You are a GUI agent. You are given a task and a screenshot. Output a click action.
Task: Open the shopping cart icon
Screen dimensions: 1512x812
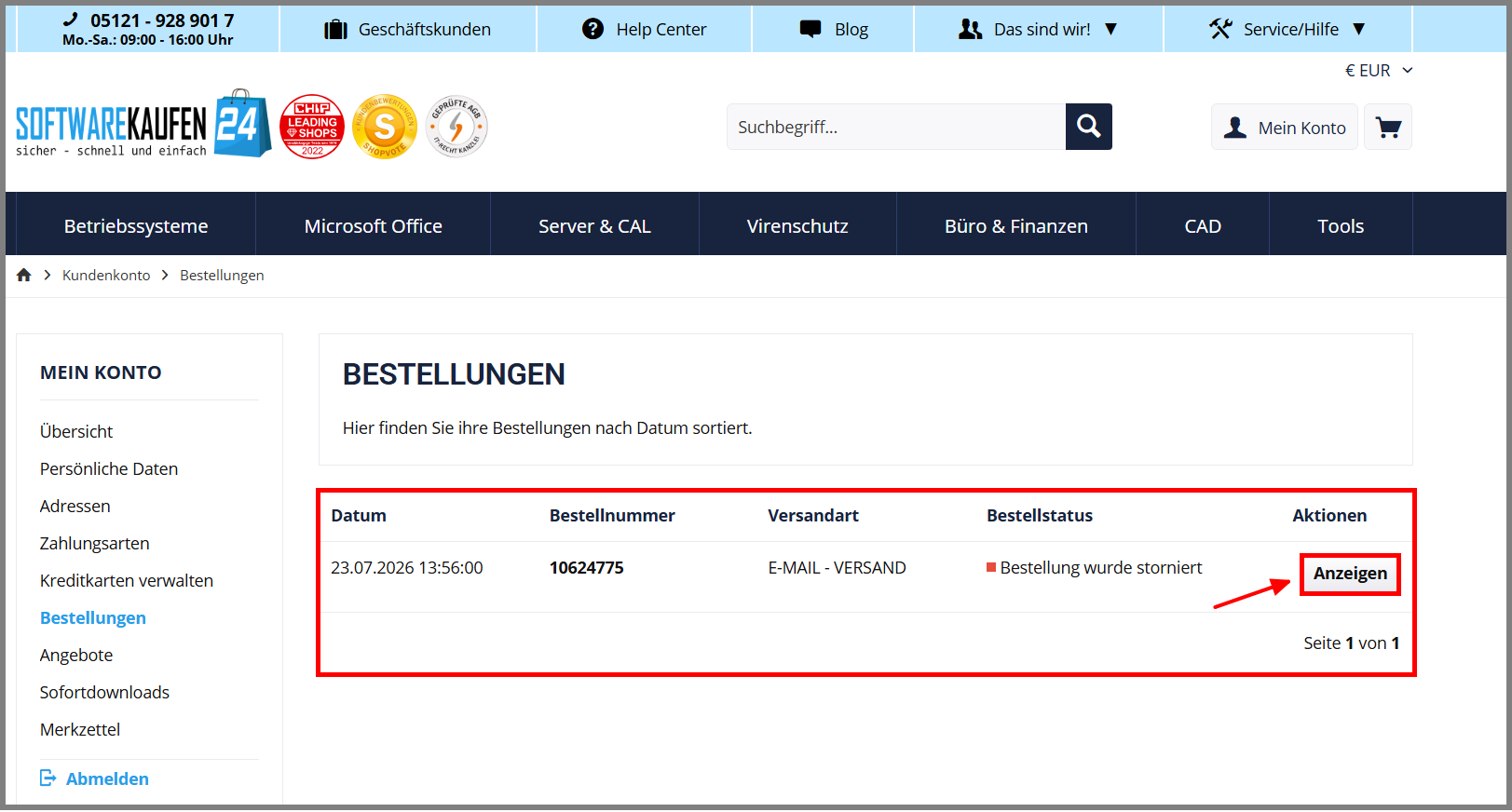[x=1388, y=127]
